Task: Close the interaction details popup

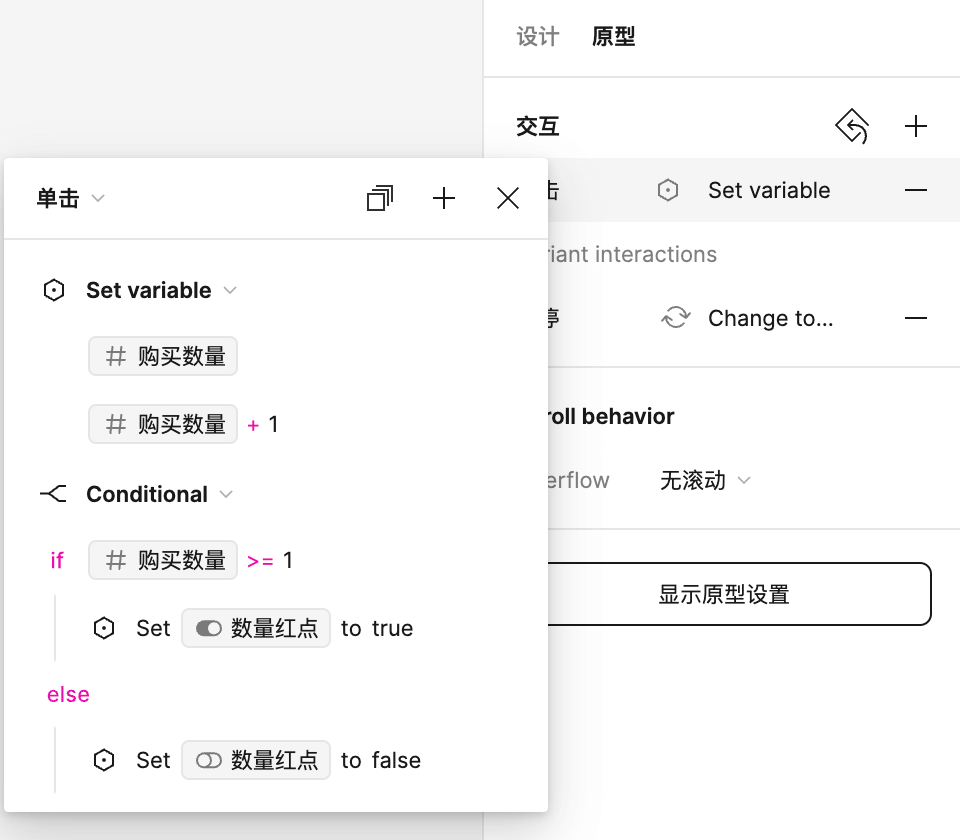Action: (508, 199)
